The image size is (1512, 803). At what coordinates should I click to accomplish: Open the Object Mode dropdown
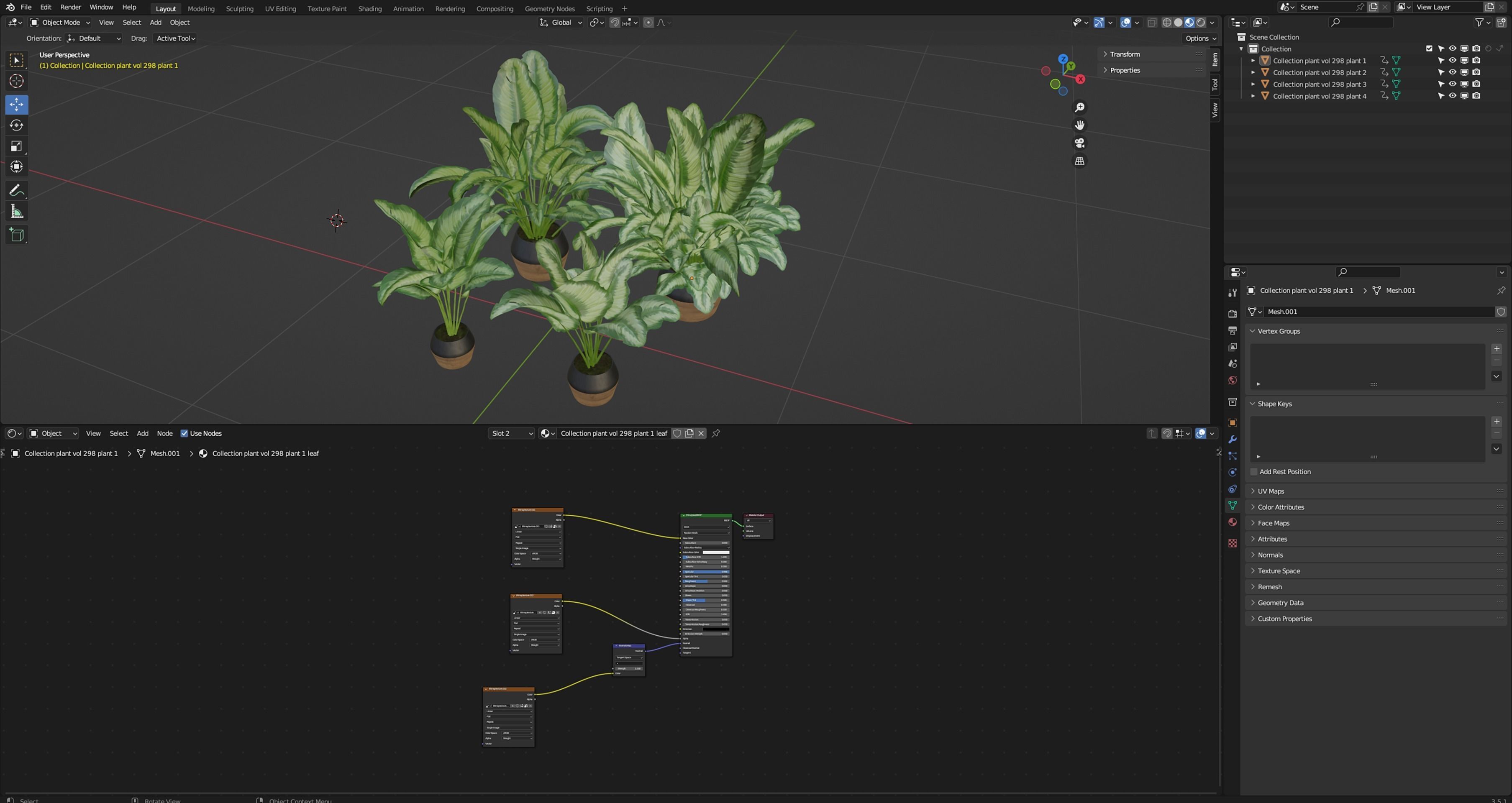pyautogui.click(x=61, y=22)
